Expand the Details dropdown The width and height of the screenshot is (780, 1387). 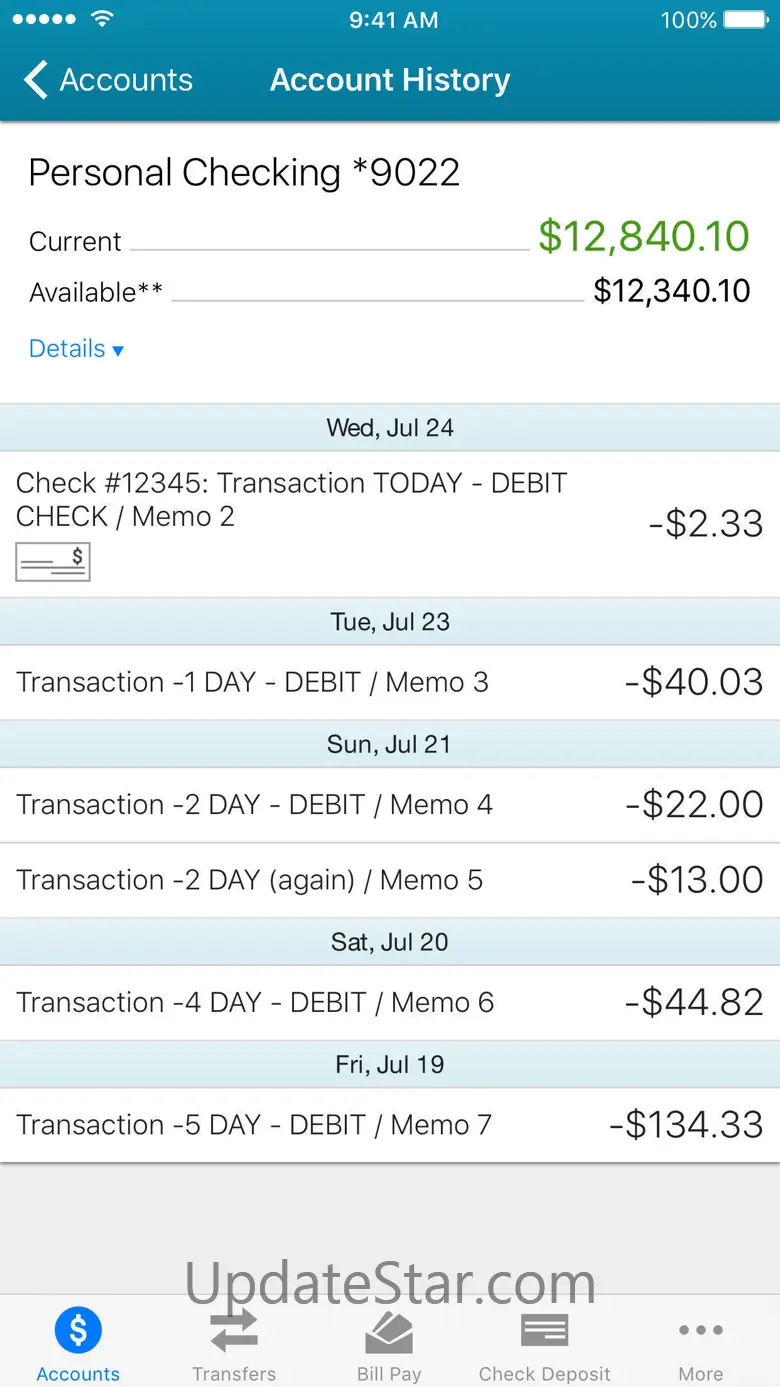tap(76, 349)
